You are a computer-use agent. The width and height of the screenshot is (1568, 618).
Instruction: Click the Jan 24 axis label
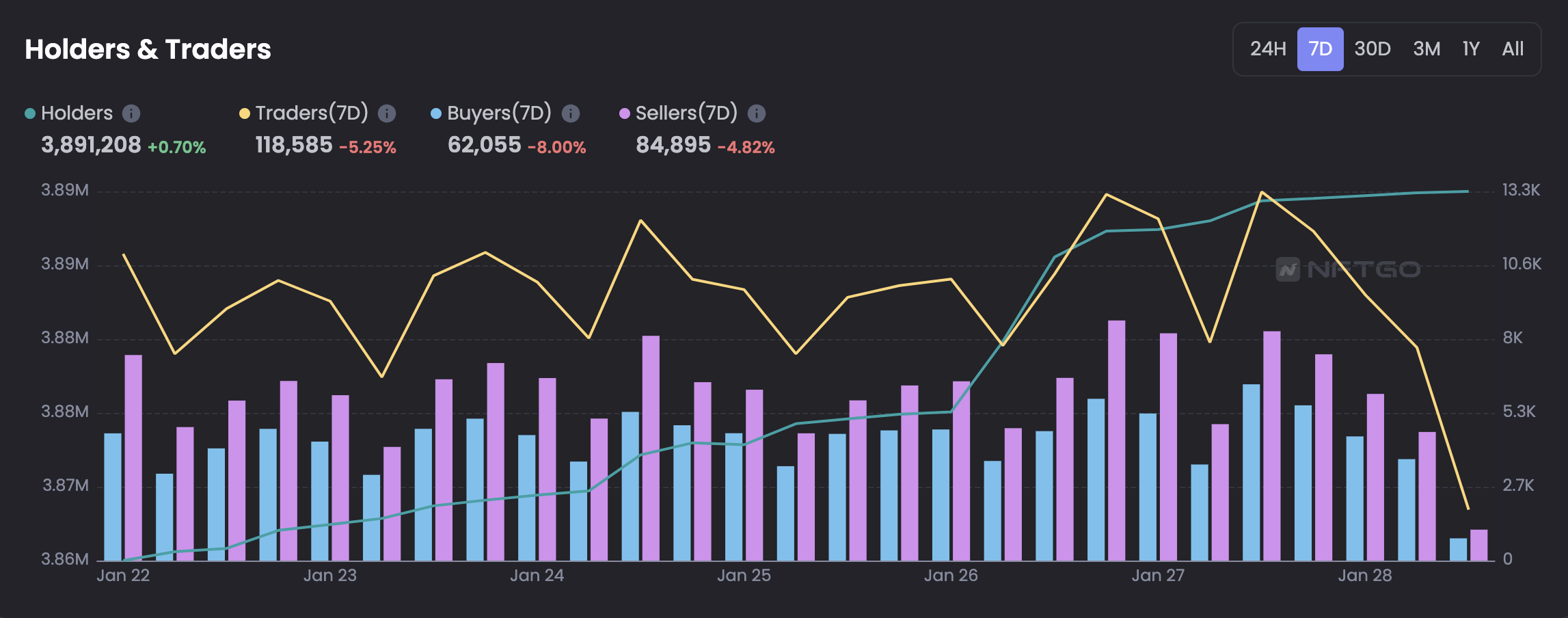coord(537,576)
